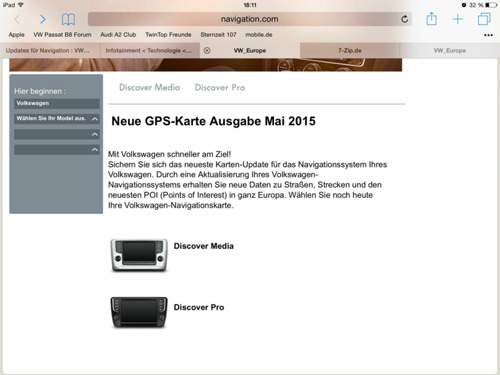The width and height of the screenshot is (500, 375).
Task: Switch to the Discover Pro tab
Action: click(x=220, y=87)
